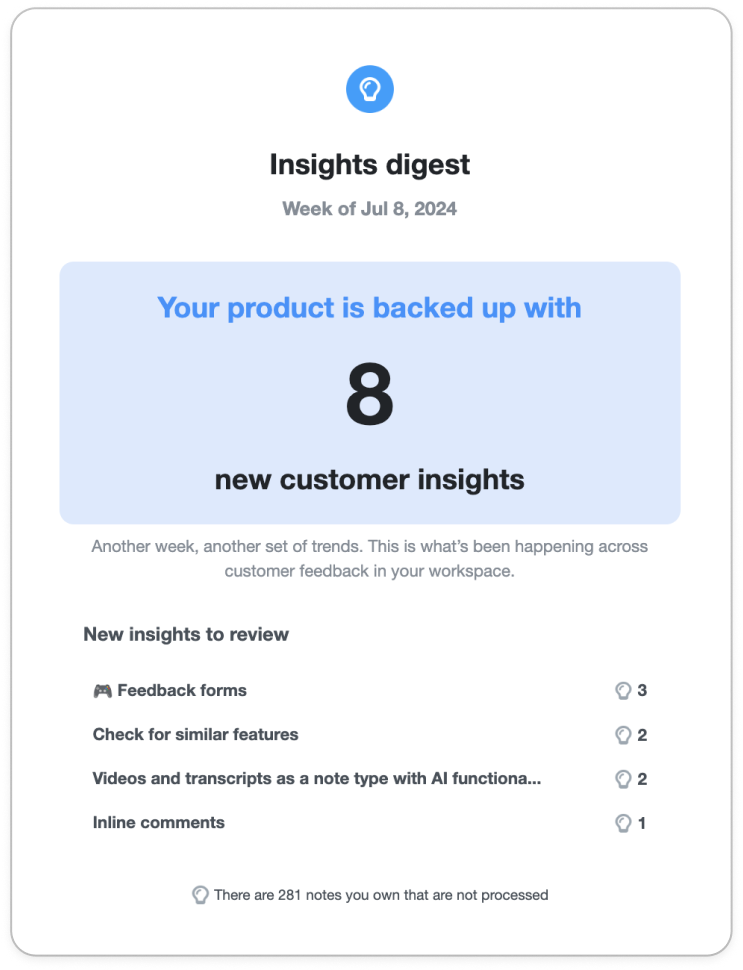Screen dimensions: 743x970
Task: Click the blue lightbulb logo at top
Action: pos(370,89)
